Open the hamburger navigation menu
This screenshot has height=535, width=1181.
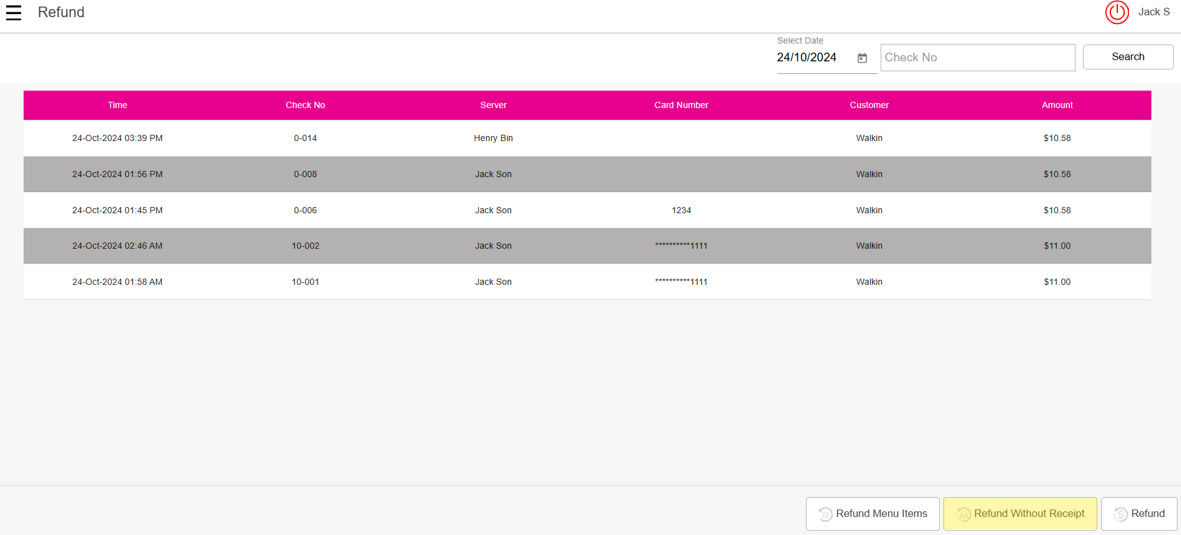tap(14, 13)
